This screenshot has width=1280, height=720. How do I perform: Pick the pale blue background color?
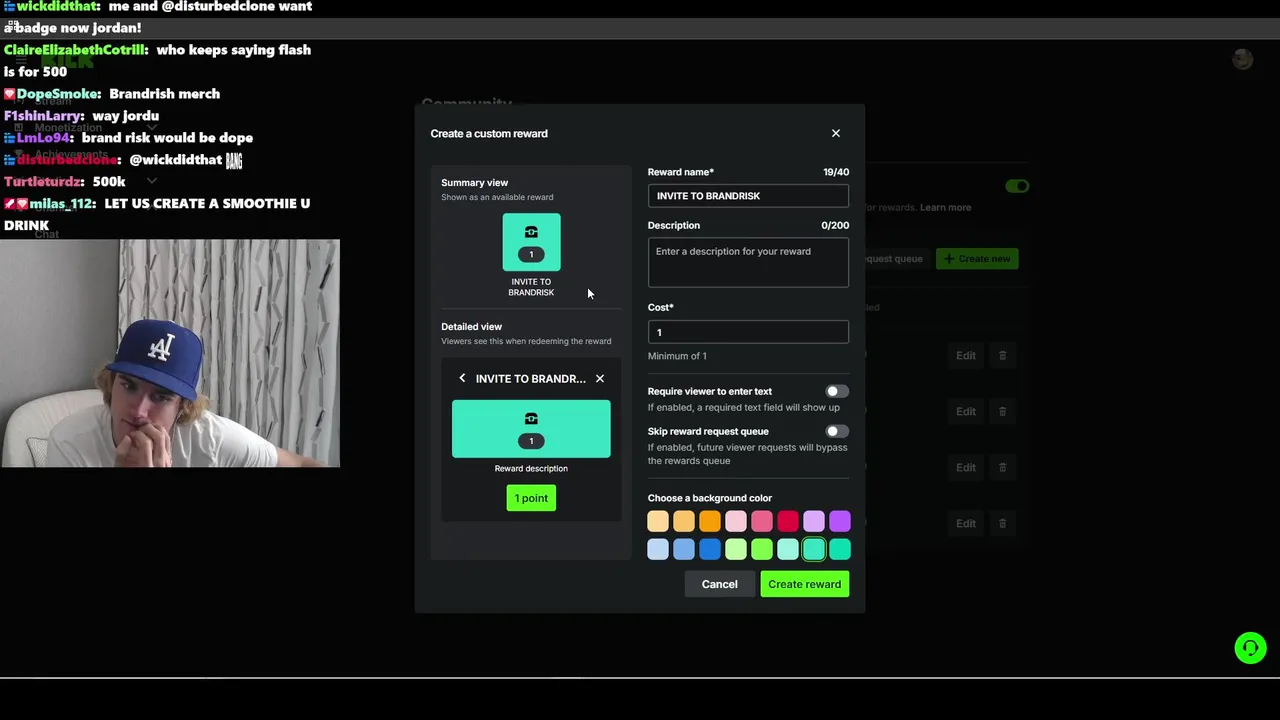coord(658,549)
